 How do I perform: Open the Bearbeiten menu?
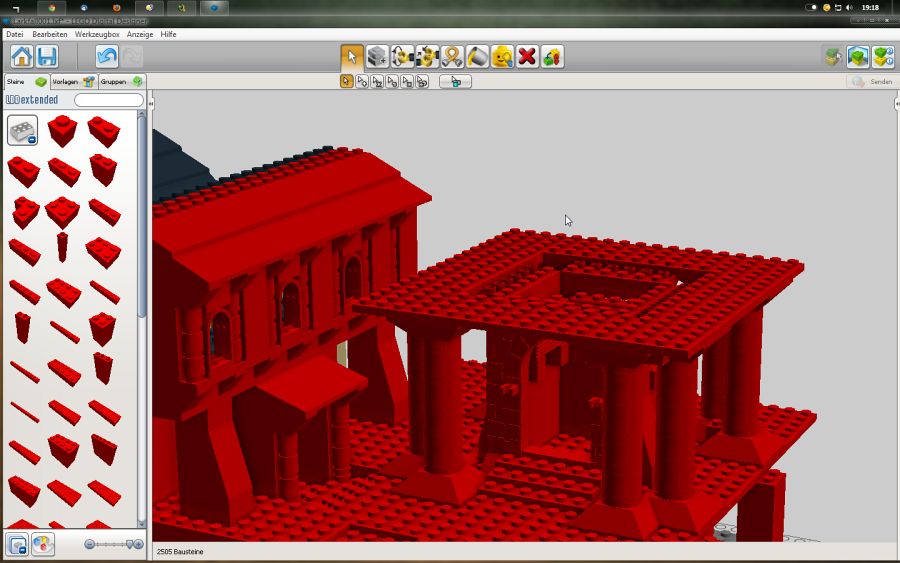(50, 34)
